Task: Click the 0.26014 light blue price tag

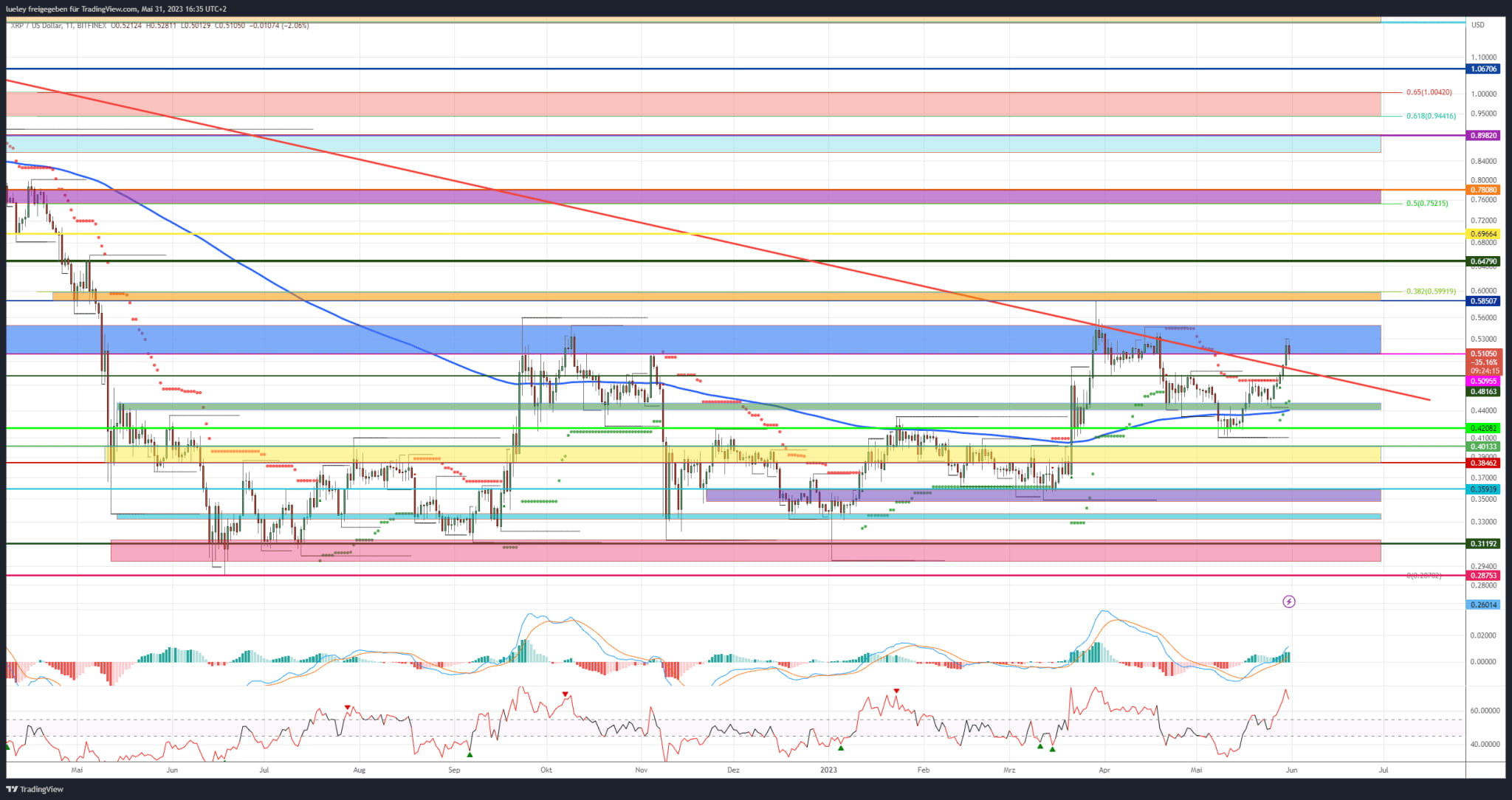Action: [x=1484, y=604]
